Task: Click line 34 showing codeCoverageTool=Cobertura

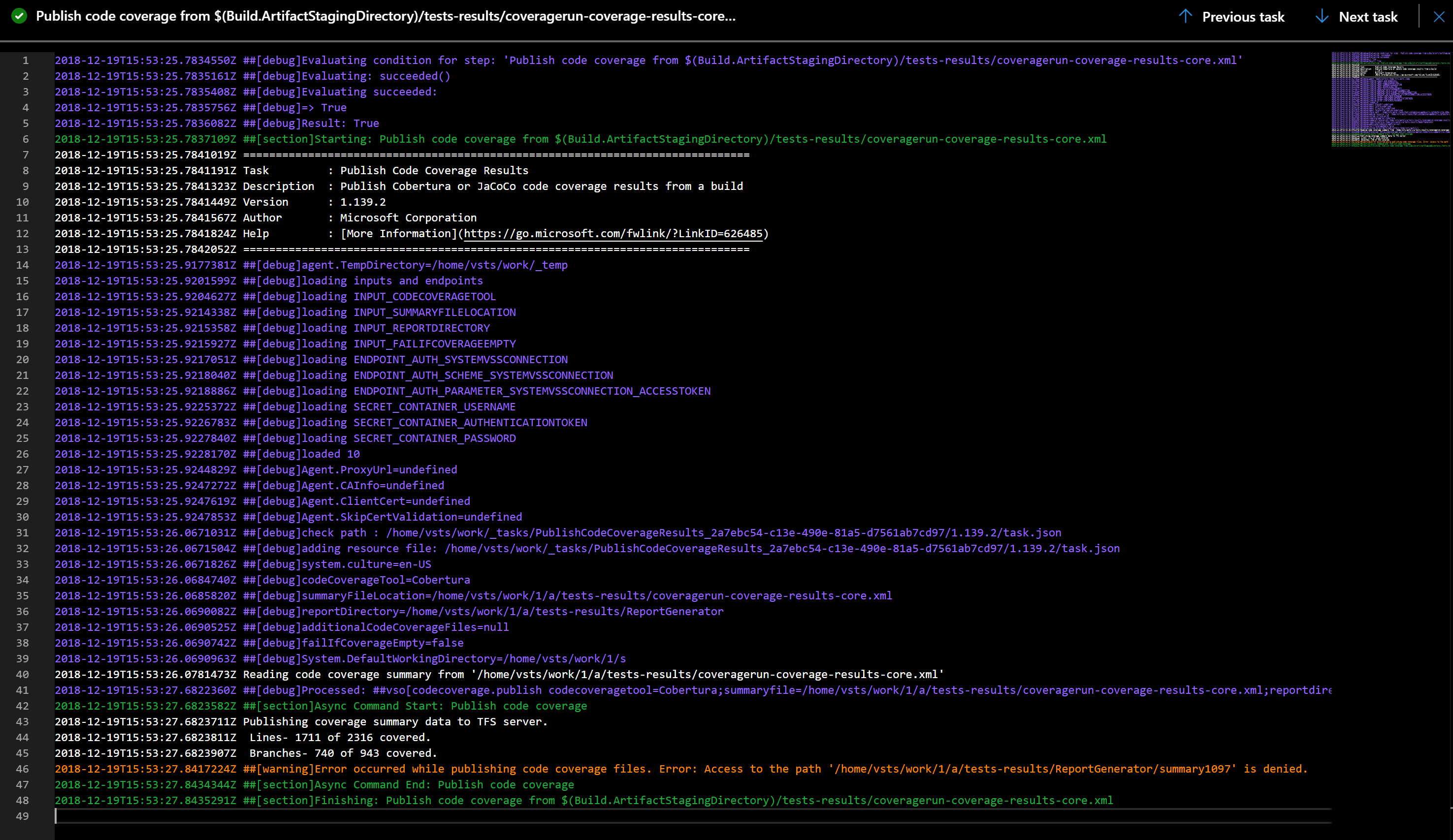Action: point(262,580)
